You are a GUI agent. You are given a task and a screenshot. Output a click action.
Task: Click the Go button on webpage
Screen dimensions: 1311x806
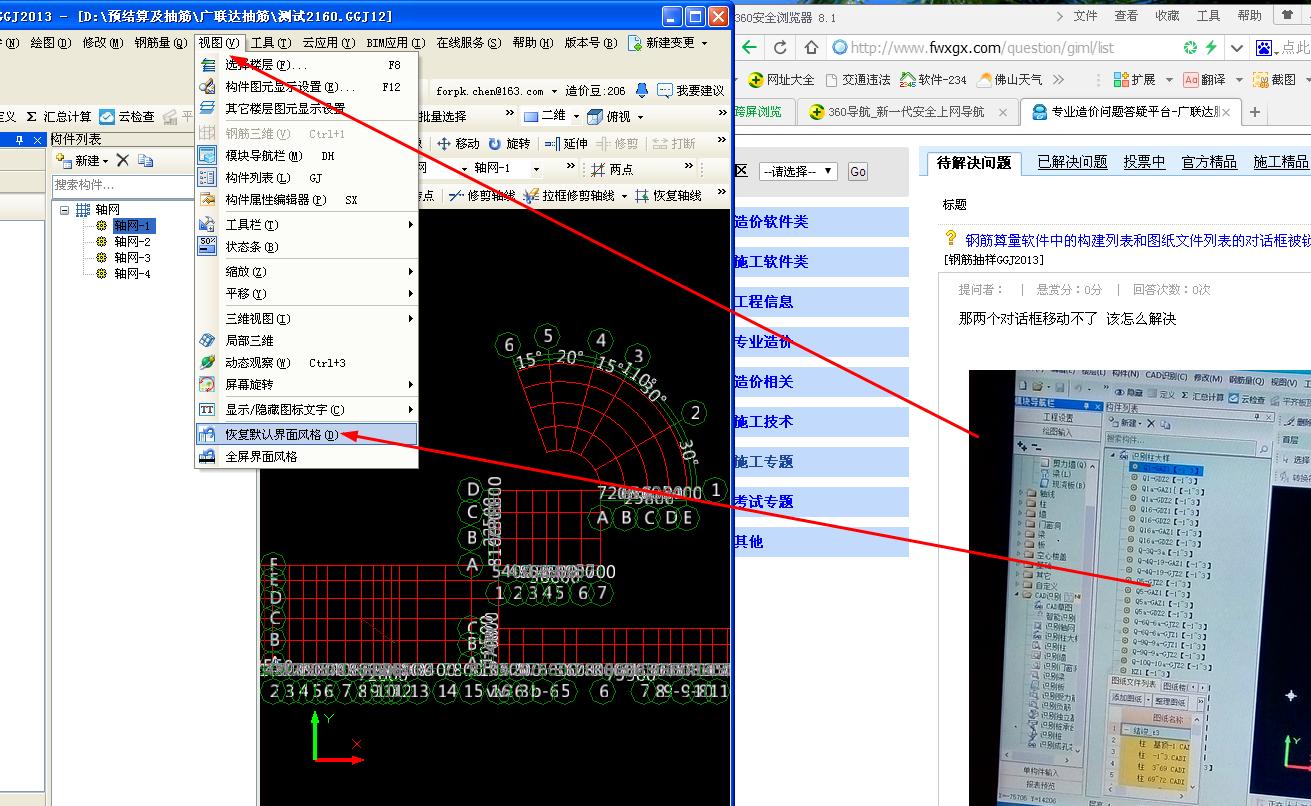coord(858,171)
